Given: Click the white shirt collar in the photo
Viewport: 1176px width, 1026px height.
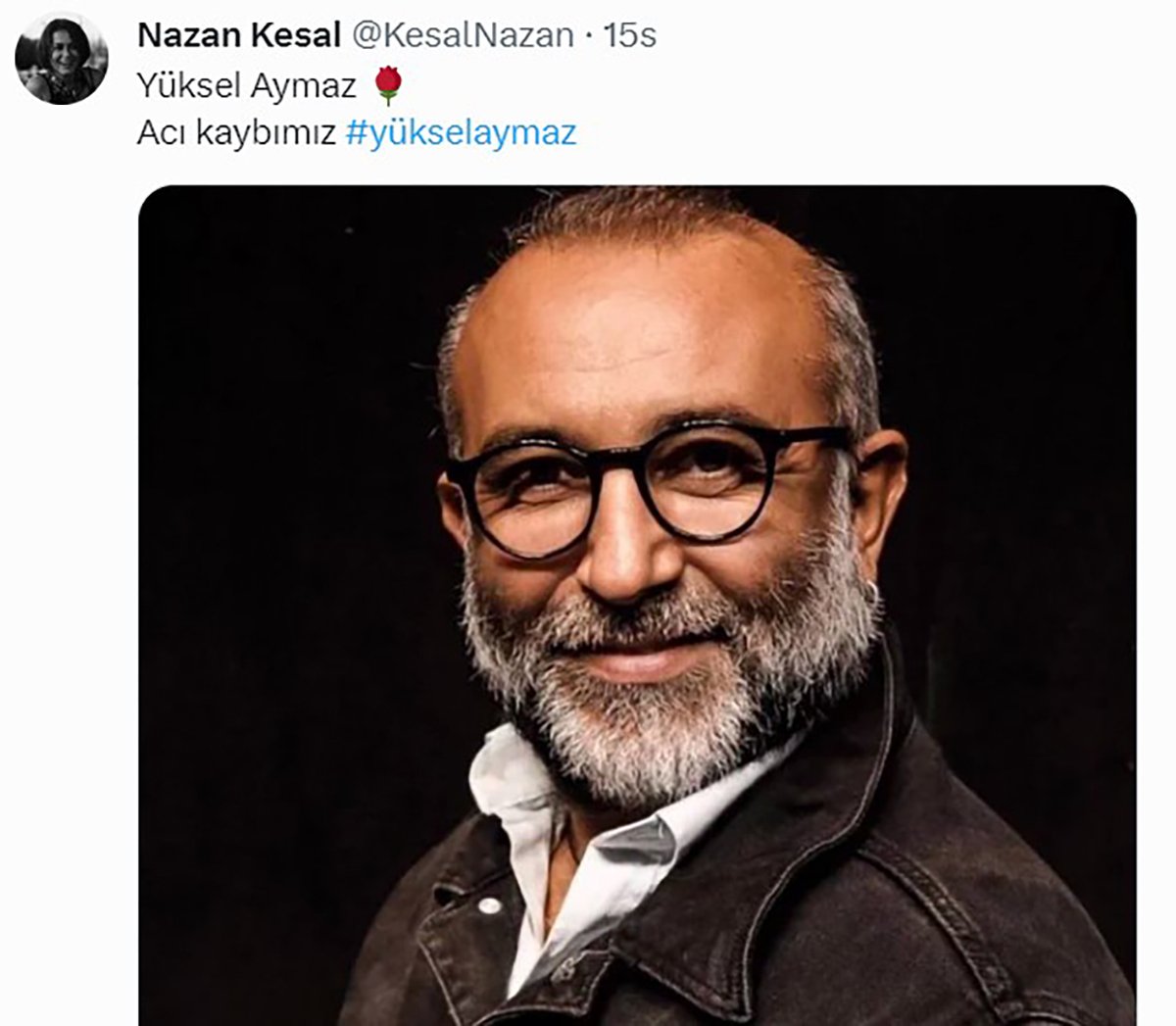Looking at the screenshot, I should coord(519,804).
